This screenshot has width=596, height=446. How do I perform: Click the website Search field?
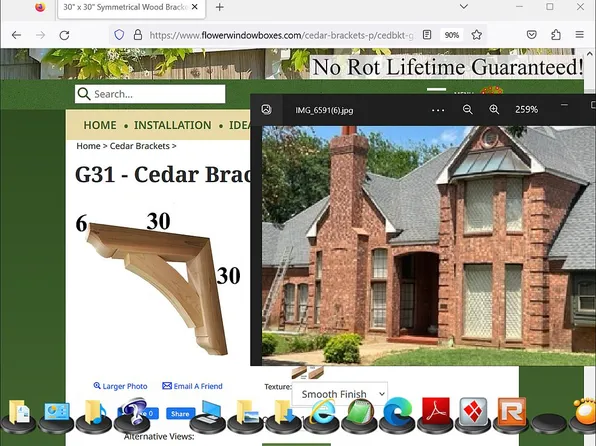coord(150,94)
